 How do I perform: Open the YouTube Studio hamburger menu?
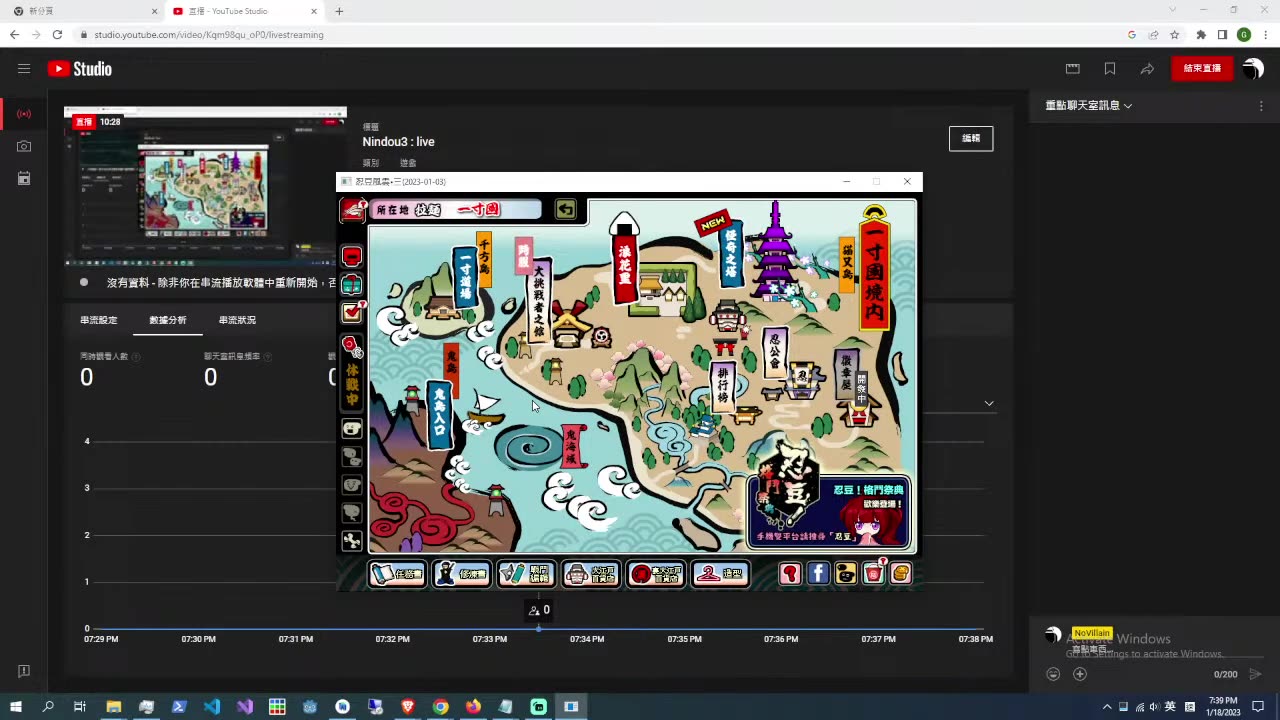pyautogui.click(x=24, y=69)
